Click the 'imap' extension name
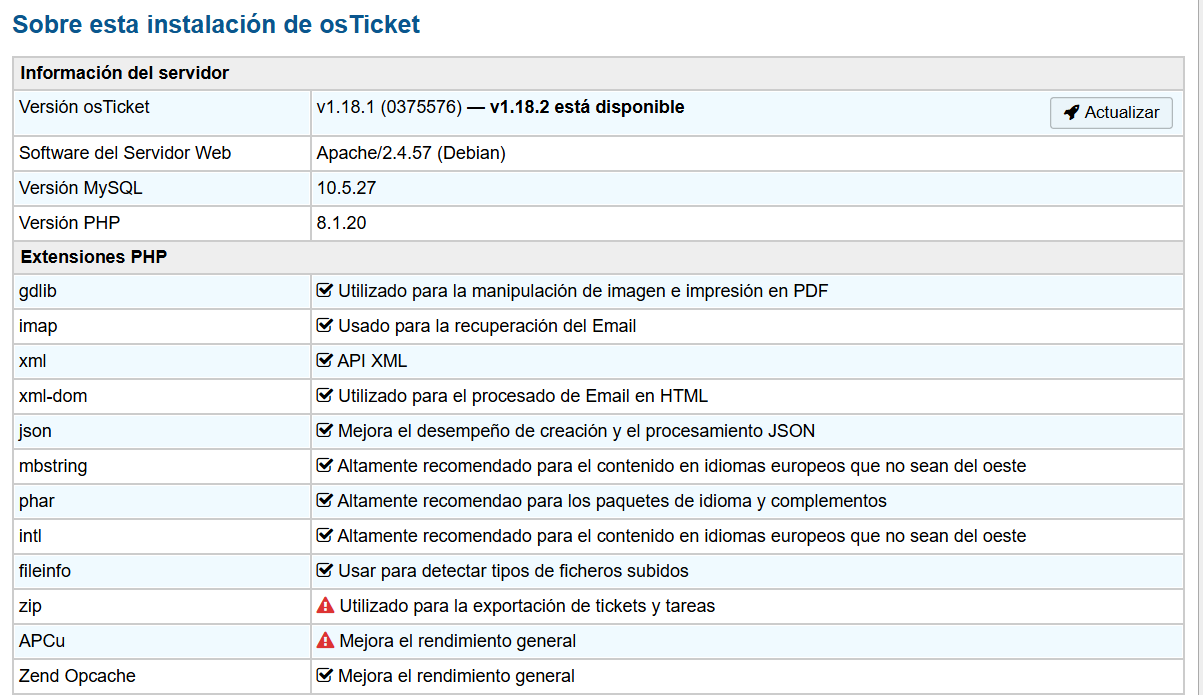The height and width of the screenshot is (695, 1203). tap(39, 326)
